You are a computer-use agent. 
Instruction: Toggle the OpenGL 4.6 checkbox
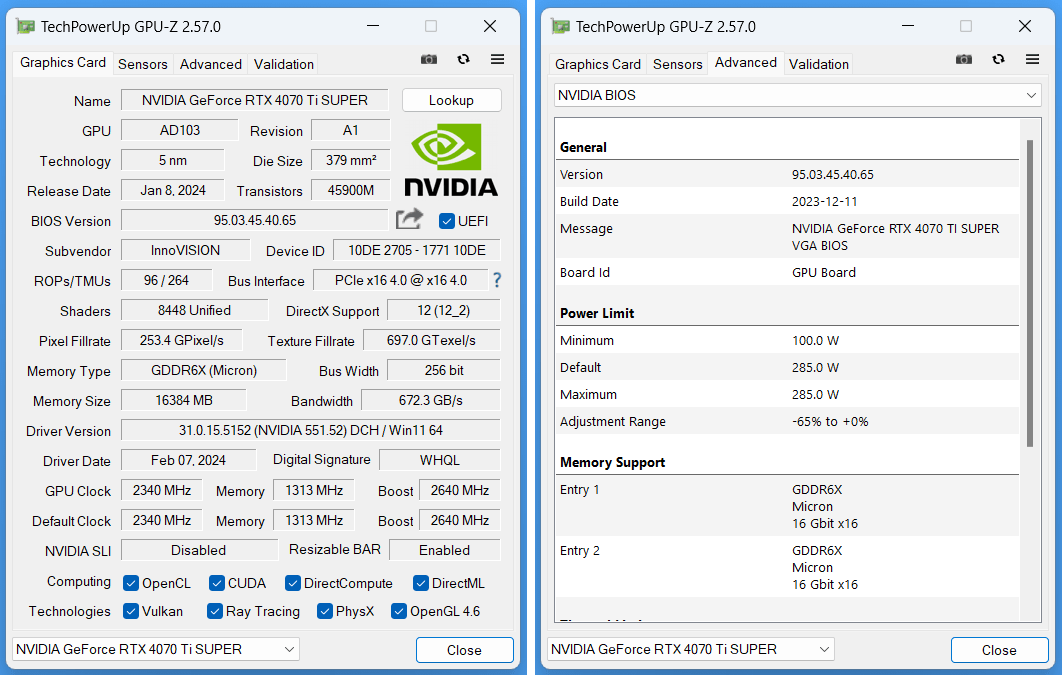click(x=399, y=611)
